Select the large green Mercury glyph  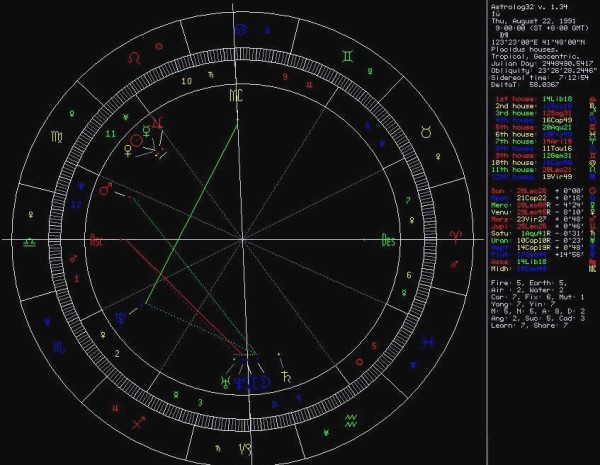click(x=147, y=131)
